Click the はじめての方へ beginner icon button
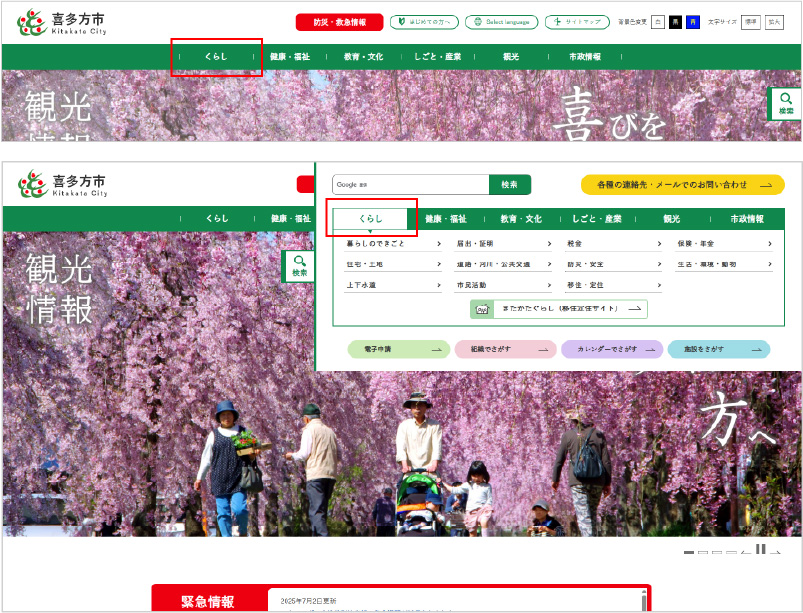This screenshot has width=803, height=613. [x=424, y=22]
